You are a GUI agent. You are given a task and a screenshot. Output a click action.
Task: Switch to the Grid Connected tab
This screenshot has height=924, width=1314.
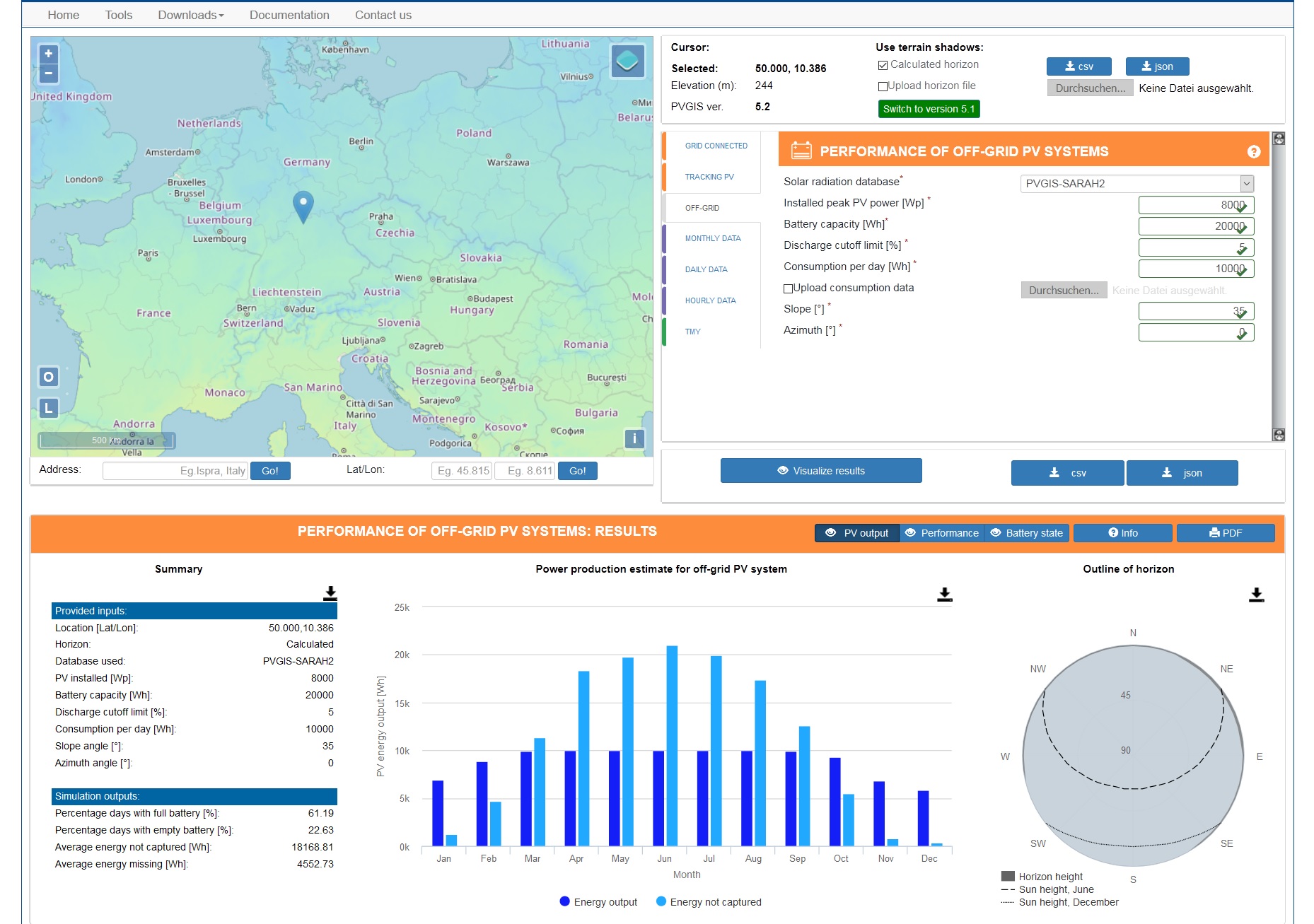(x=716, y=146)
